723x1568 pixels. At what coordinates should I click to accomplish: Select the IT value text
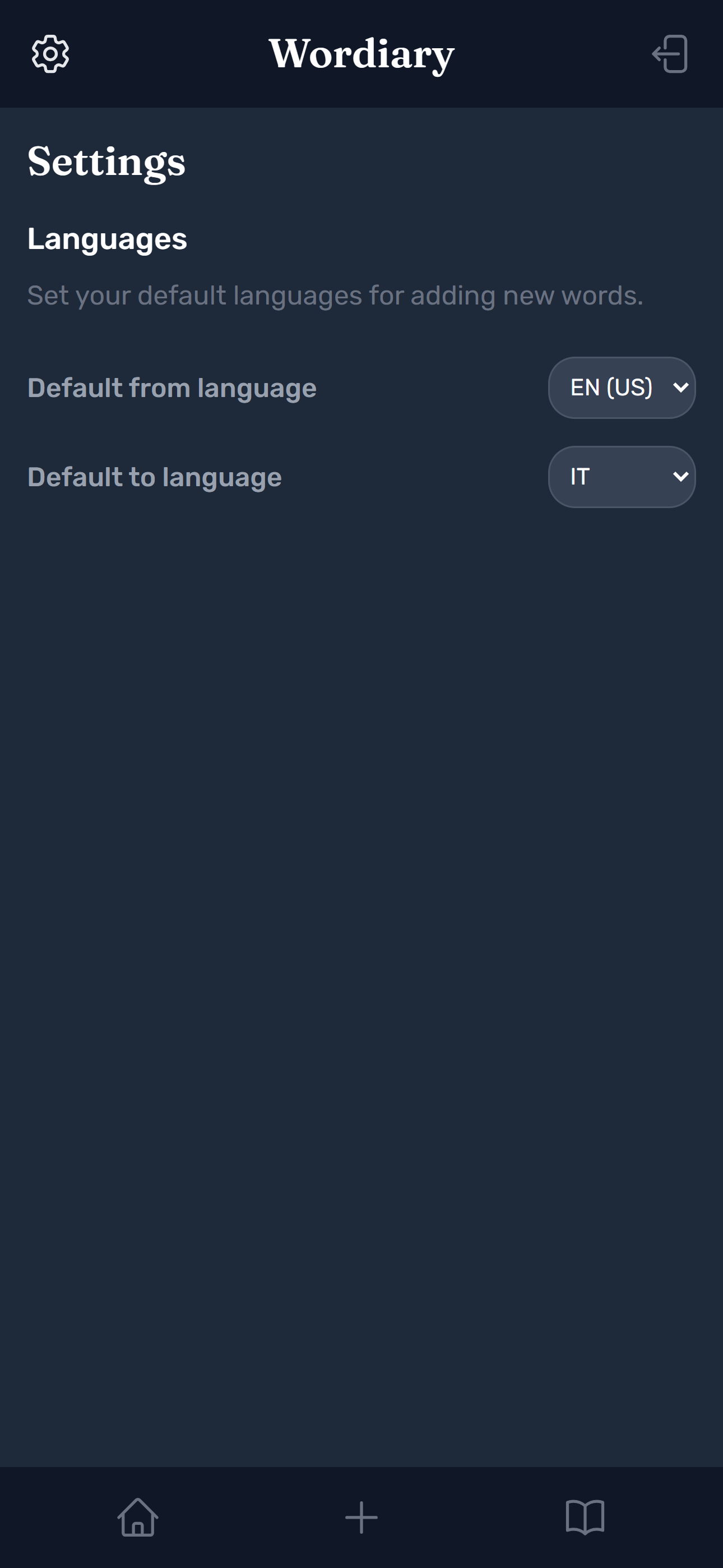pyautogui.click(x=580, y=477)
